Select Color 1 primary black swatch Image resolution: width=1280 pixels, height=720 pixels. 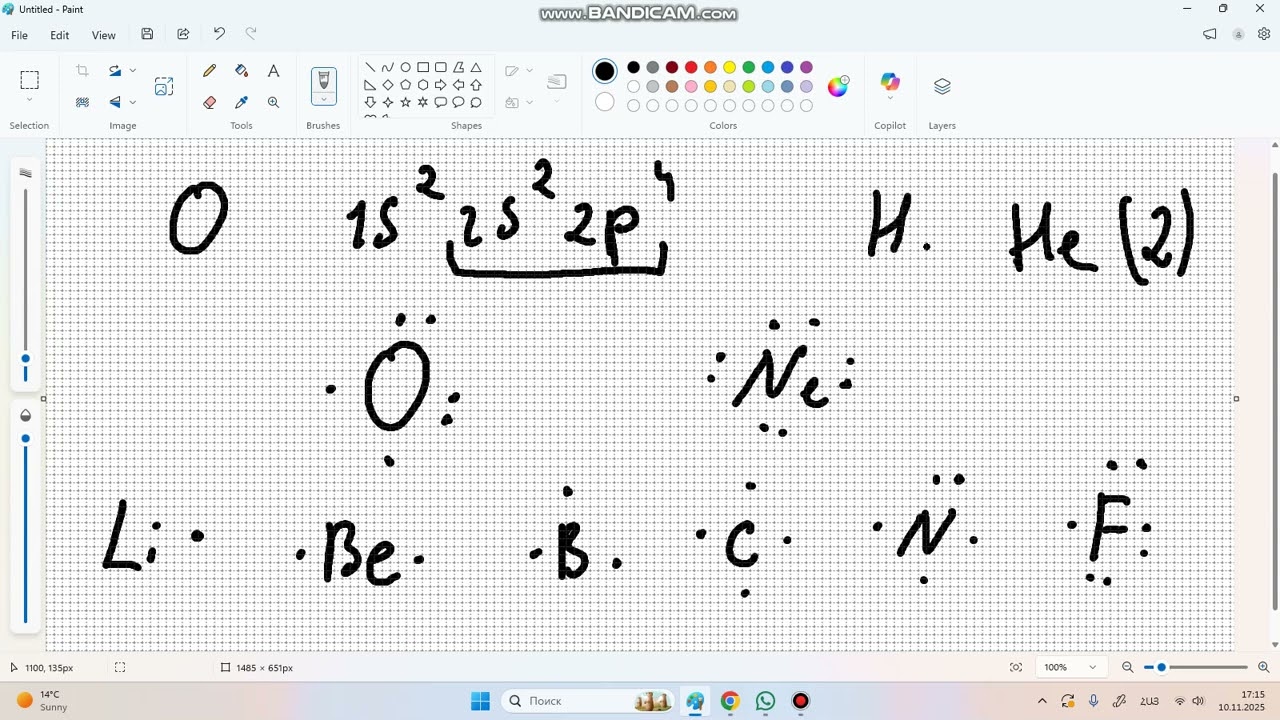point(604,71)
